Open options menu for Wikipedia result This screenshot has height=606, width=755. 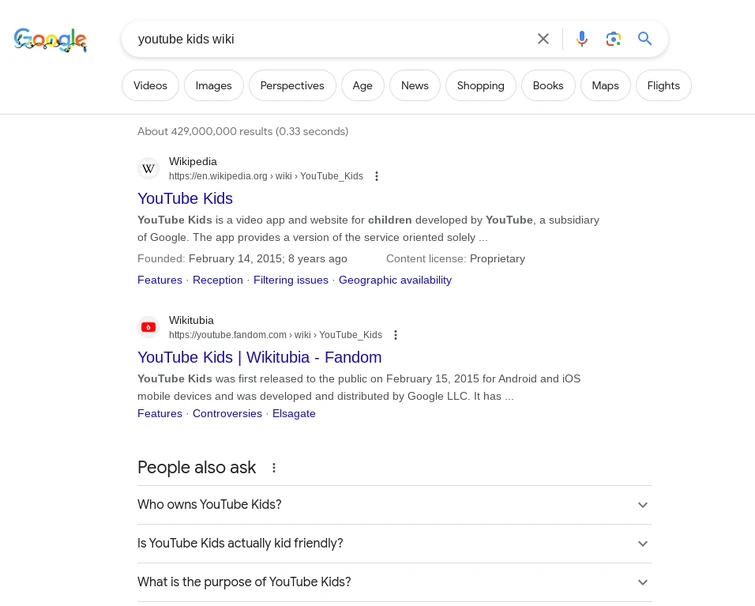pos(377,176)
